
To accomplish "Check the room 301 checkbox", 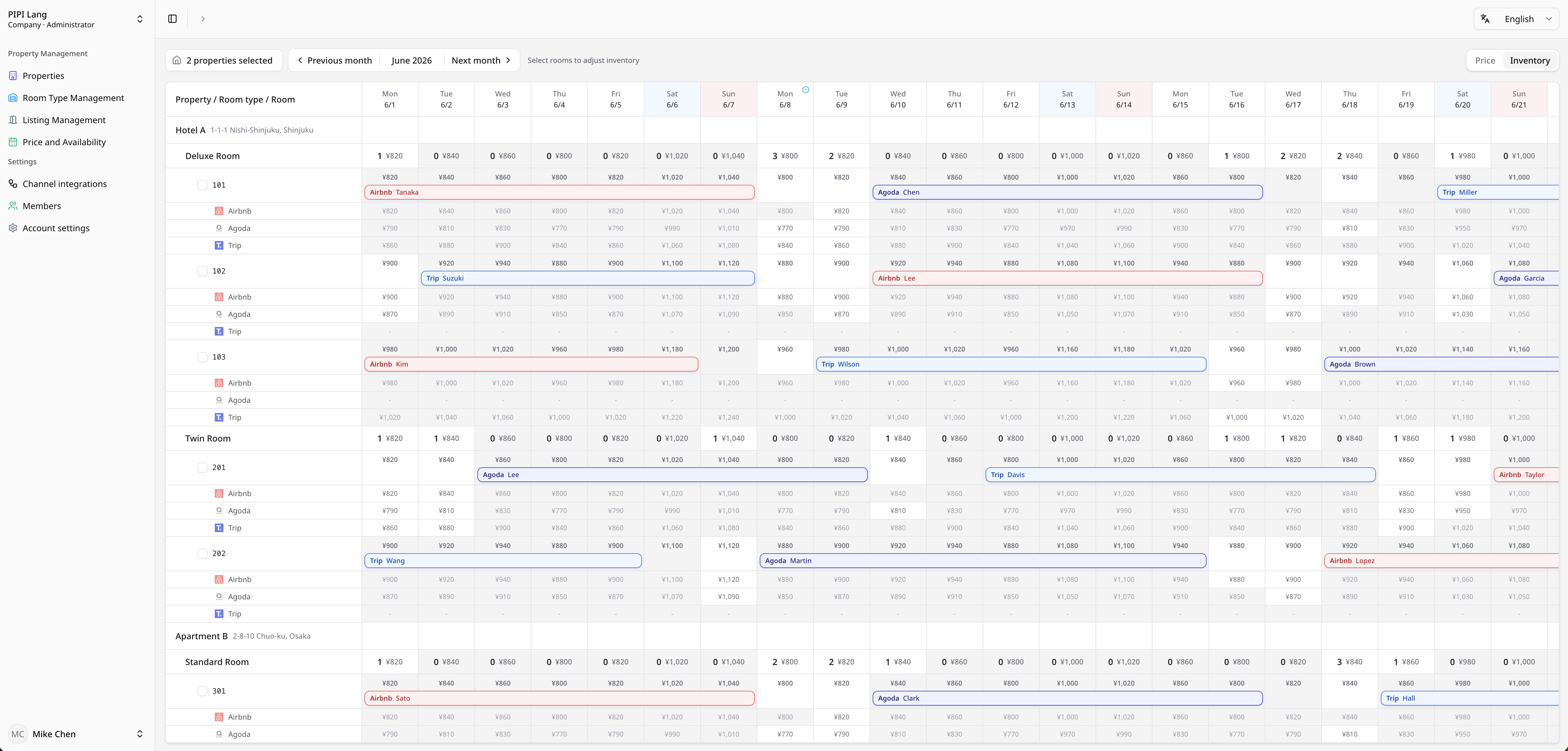I will coord(202,691).
